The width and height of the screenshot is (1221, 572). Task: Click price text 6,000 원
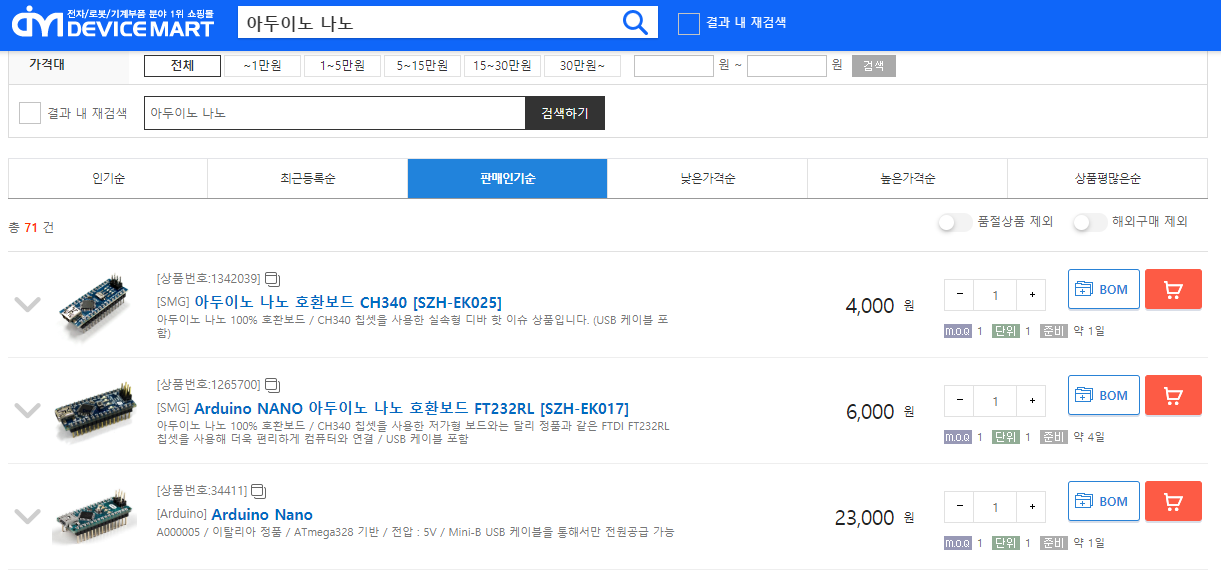point(880,412)
